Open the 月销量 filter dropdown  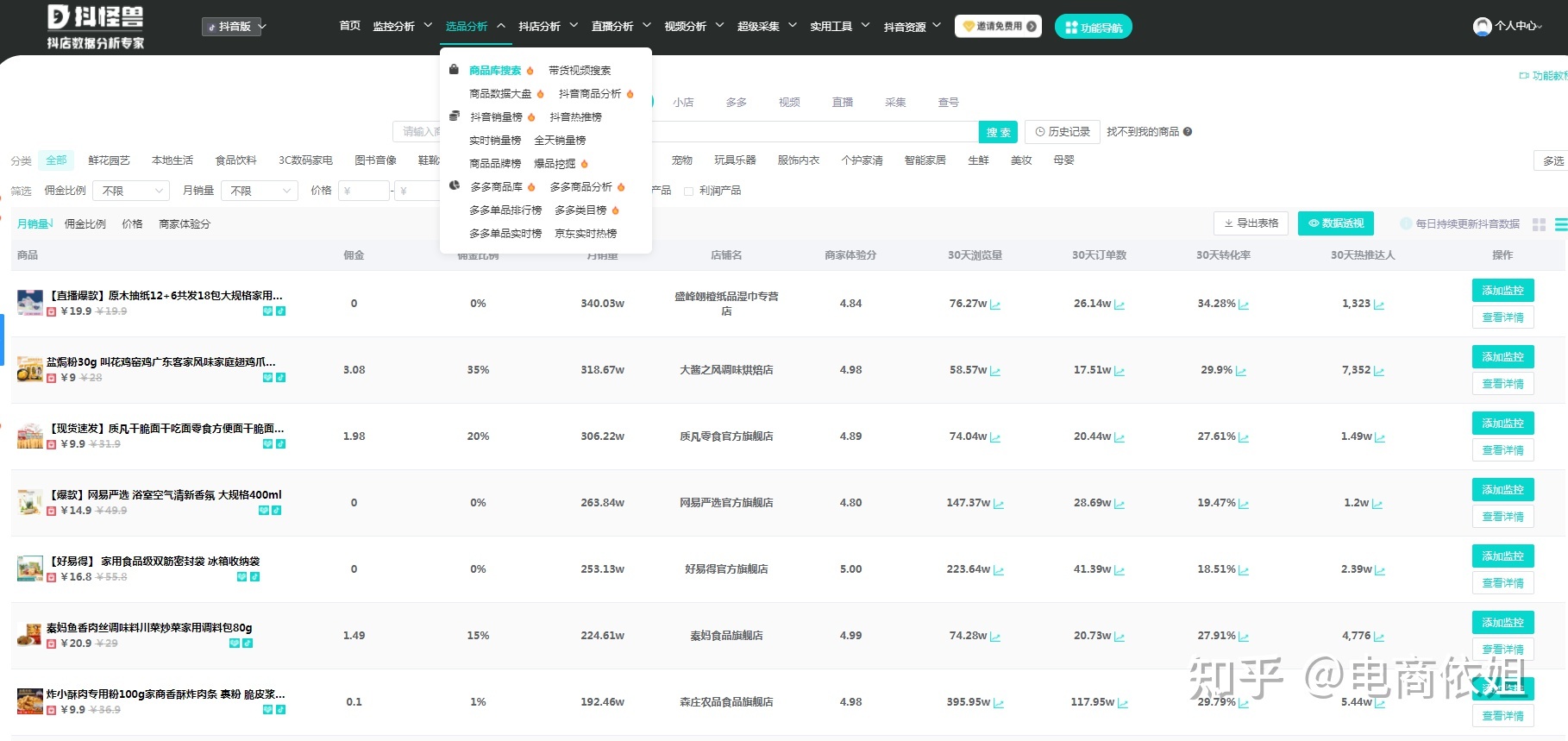tap(259, 191)
